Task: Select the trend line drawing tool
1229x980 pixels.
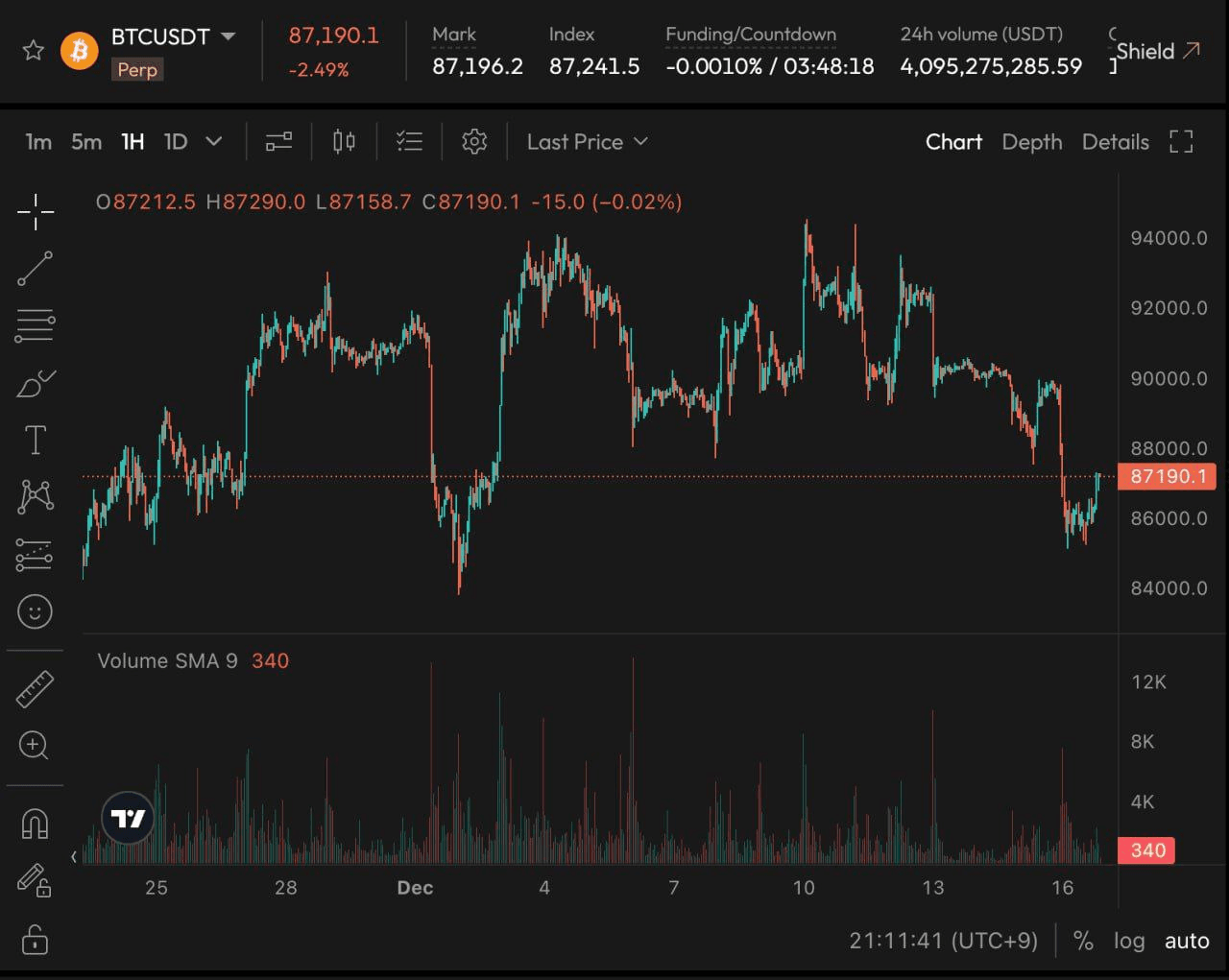Action: [x=35, y=269]
